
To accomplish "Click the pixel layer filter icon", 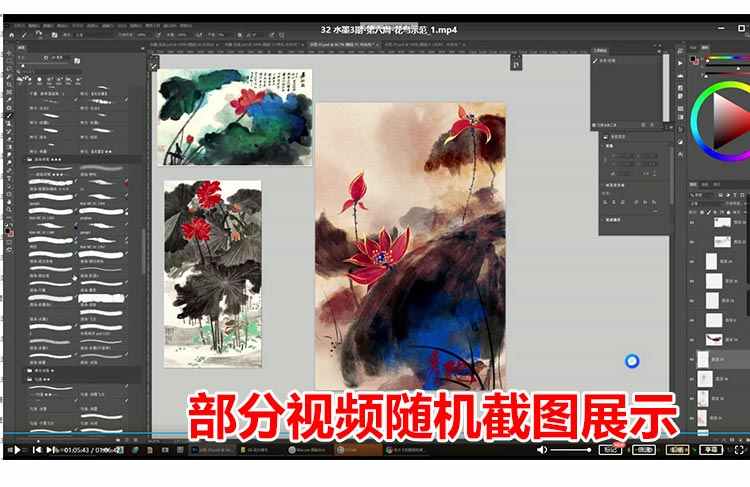I will click(x=722, y=196).
